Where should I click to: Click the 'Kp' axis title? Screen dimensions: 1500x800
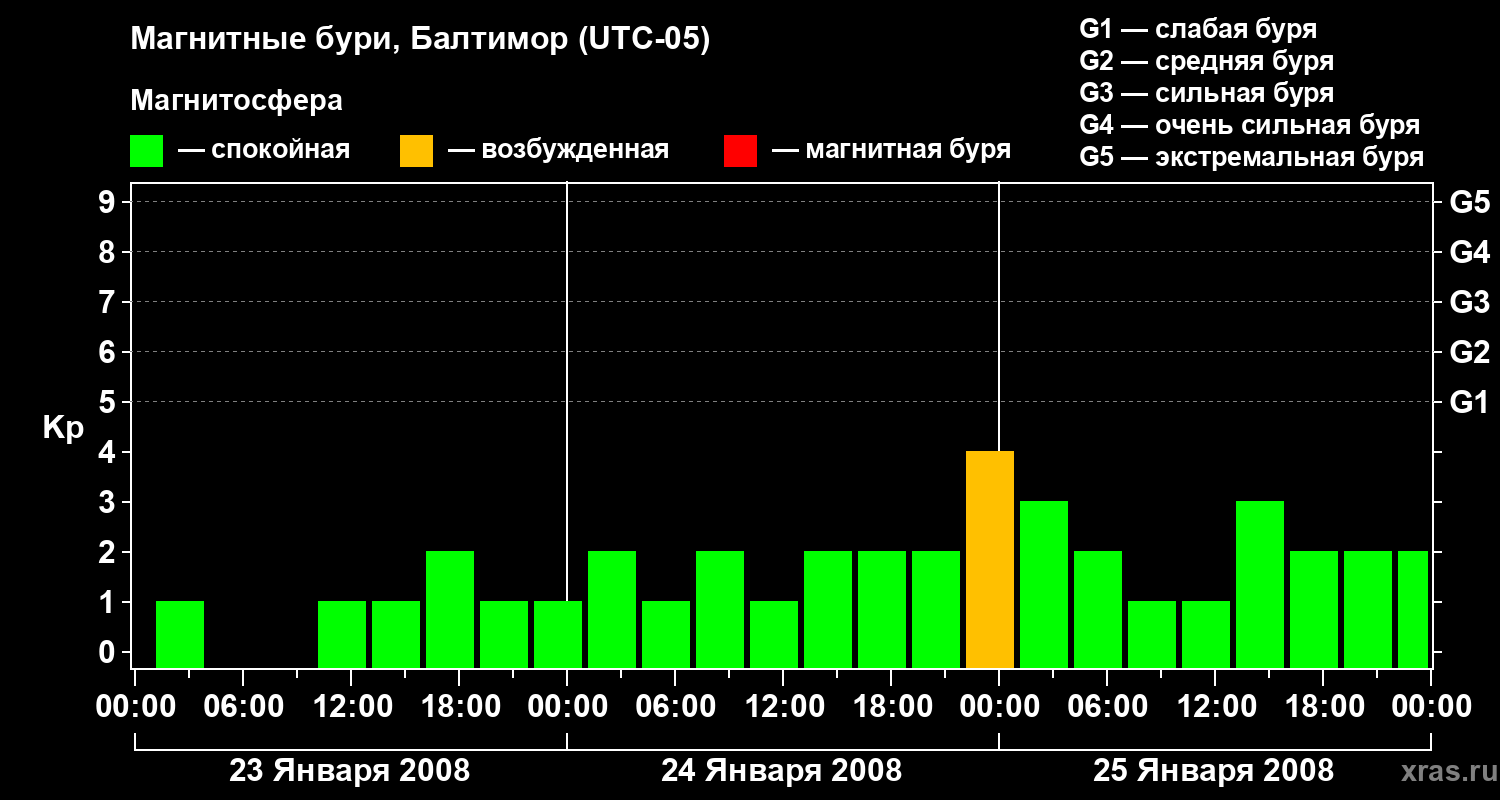pyautogui.click(x=63, y=428)
